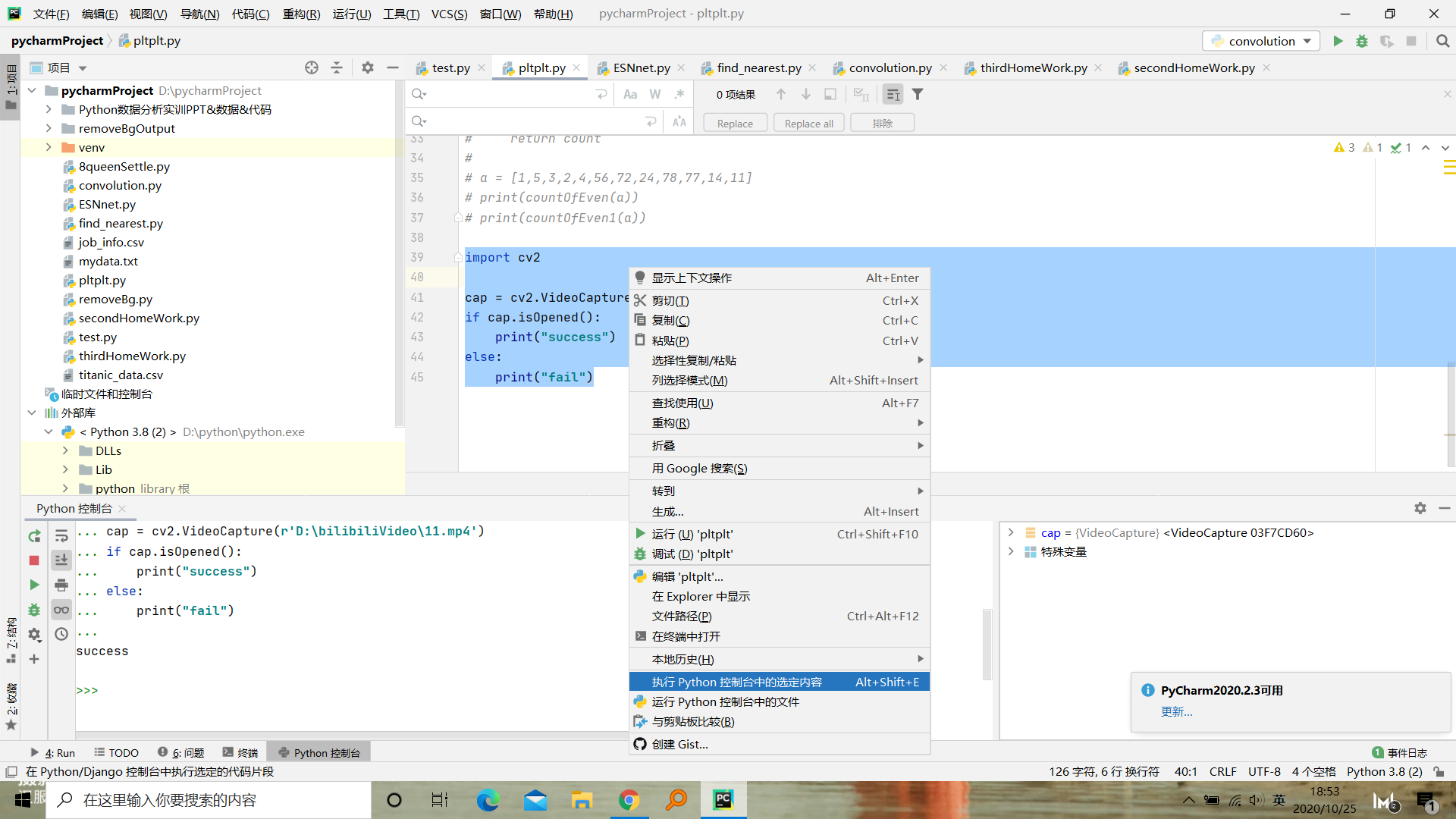Expand the cap variable in variables pane
Screen dimensions: 1456x819
[x=1011, y=532]
